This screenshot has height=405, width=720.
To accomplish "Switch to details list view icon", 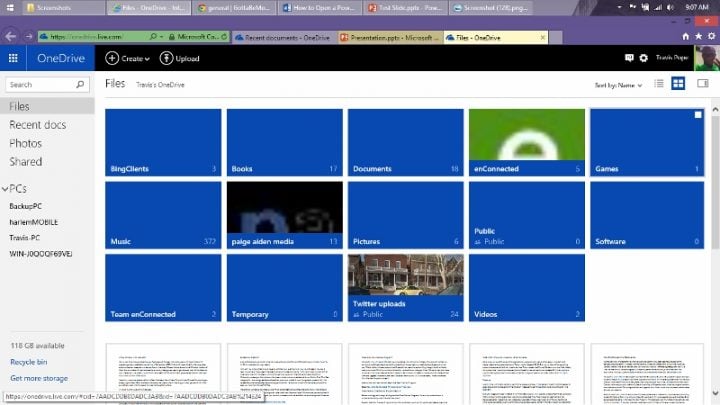I will [659, 84].
